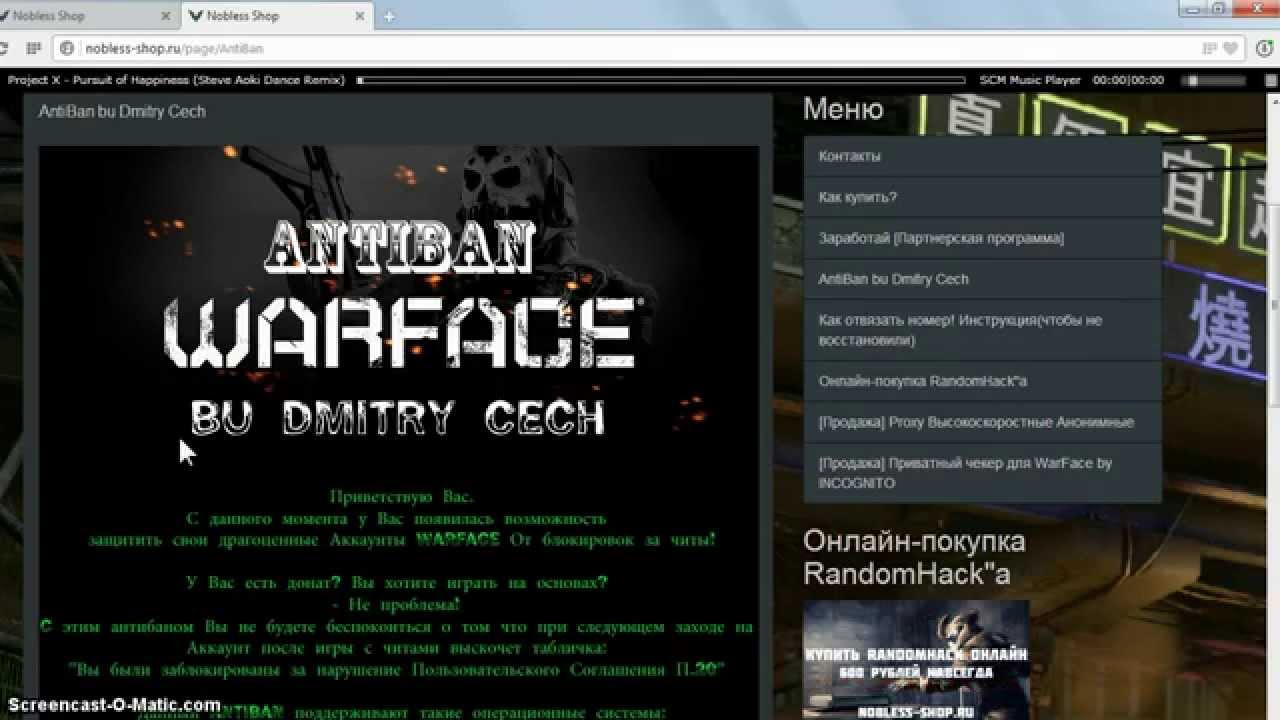Click the line Приветствую Вас.
The height and width of the screenshot is (720, 1280).
[x=401, y=497]
